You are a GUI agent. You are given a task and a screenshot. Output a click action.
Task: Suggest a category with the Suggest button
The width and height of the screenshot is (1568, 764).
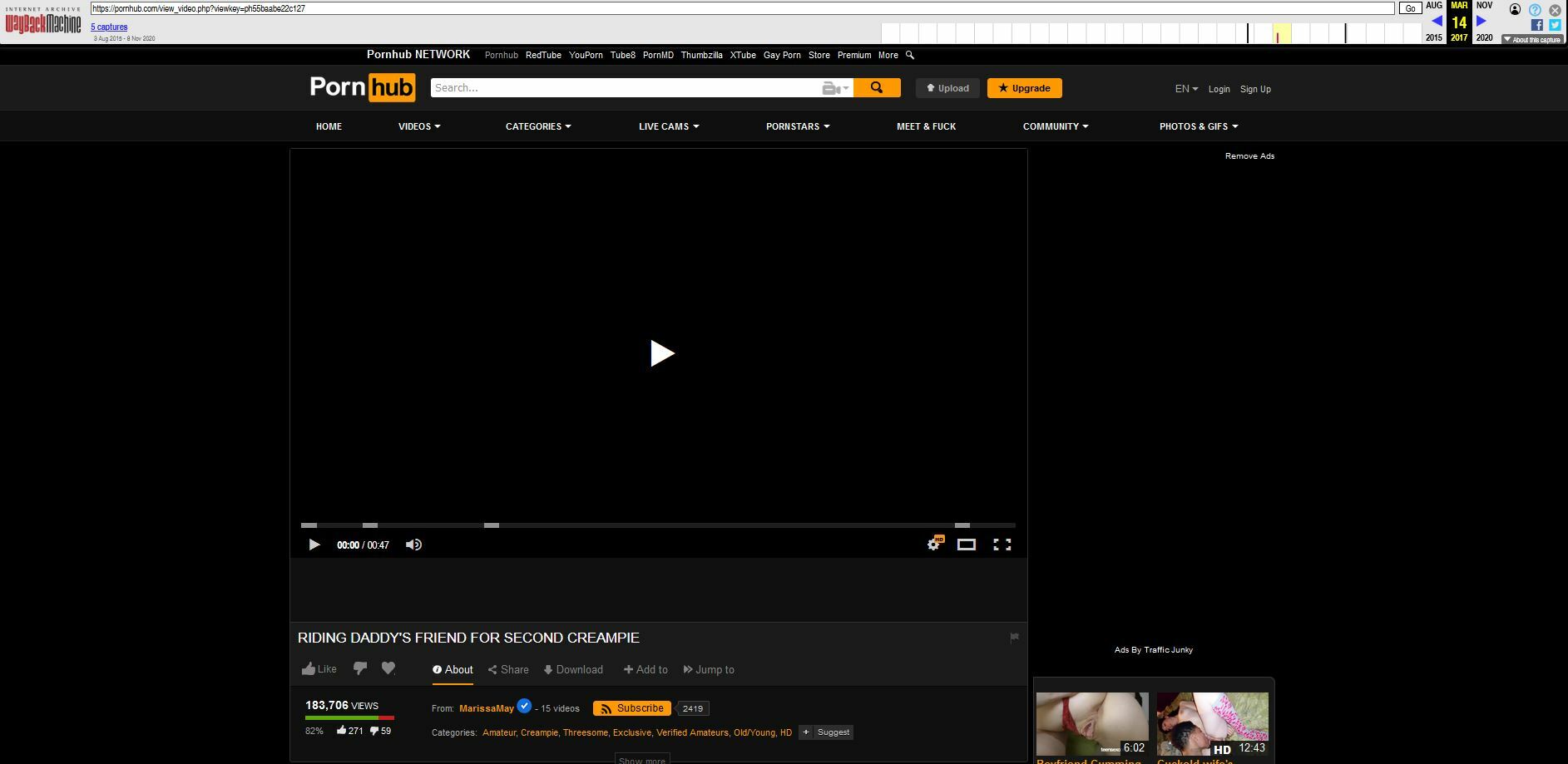tap(826, 732)
